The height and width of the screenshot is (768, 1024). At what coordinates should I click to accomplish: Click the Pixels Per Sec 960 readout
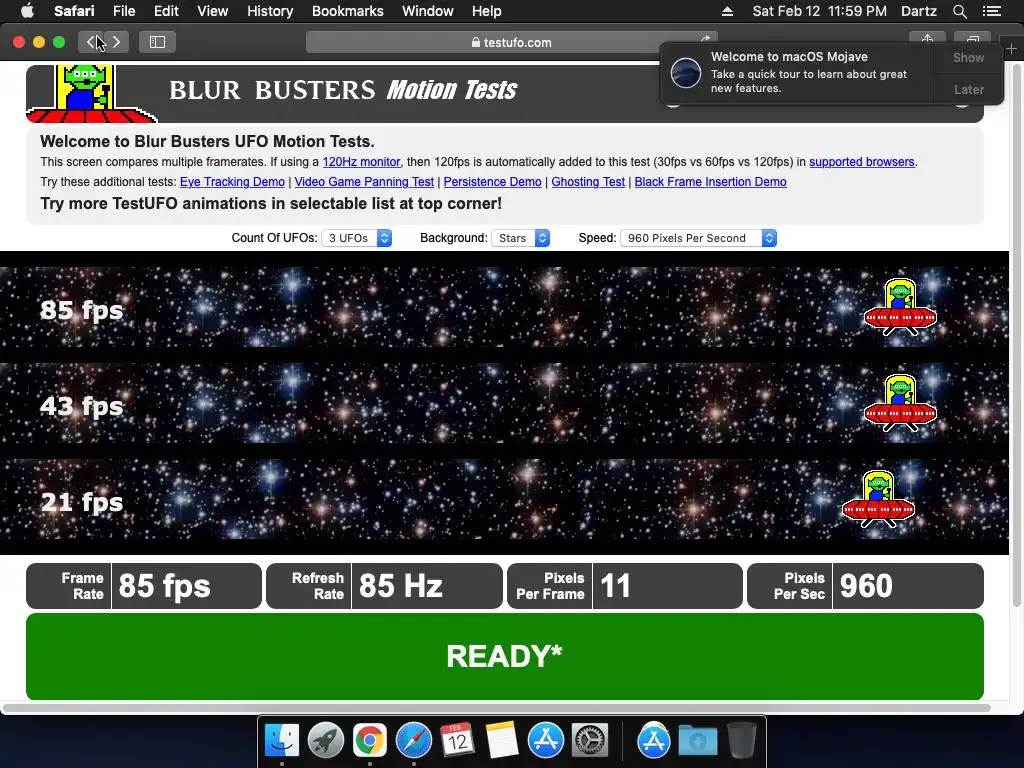pyautogui.click(x=865, y=586)
